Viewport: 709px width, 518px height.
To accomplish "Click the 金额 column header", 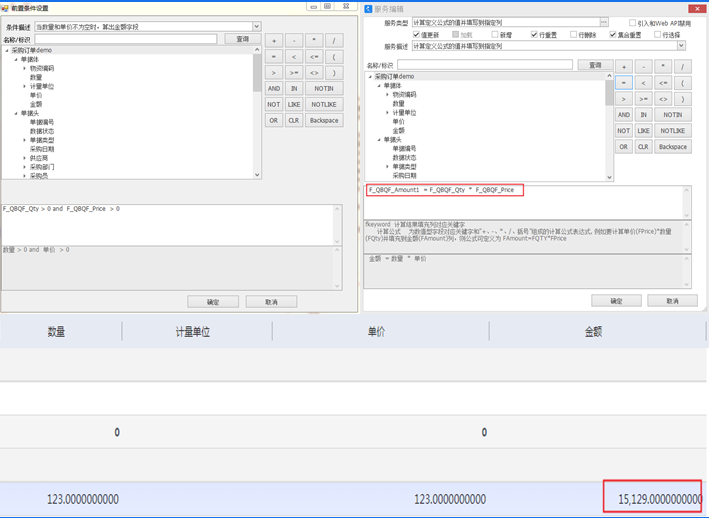I will (x=593, y=332).
